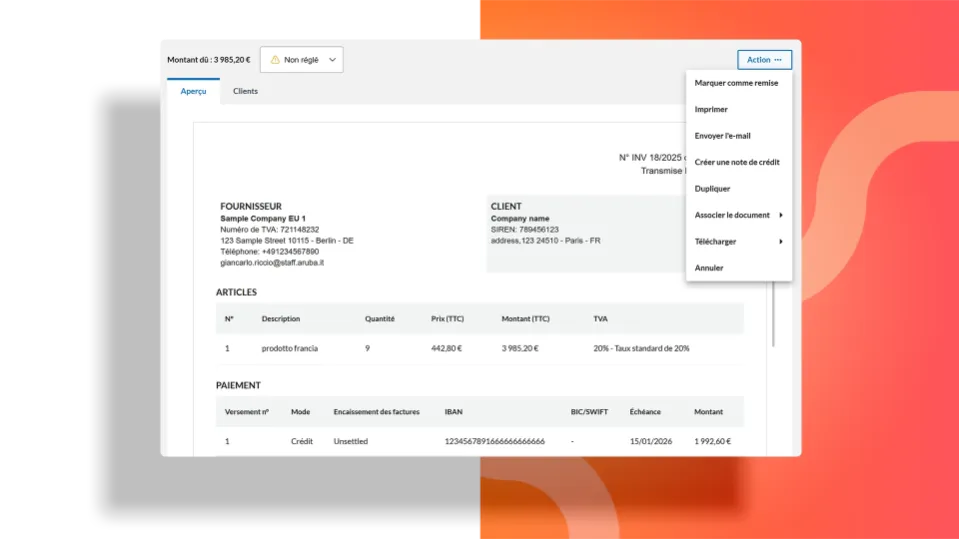Click the Description column header in Articles
The height and width of the screenshot is (539, 959).
(x=280, y=319)
